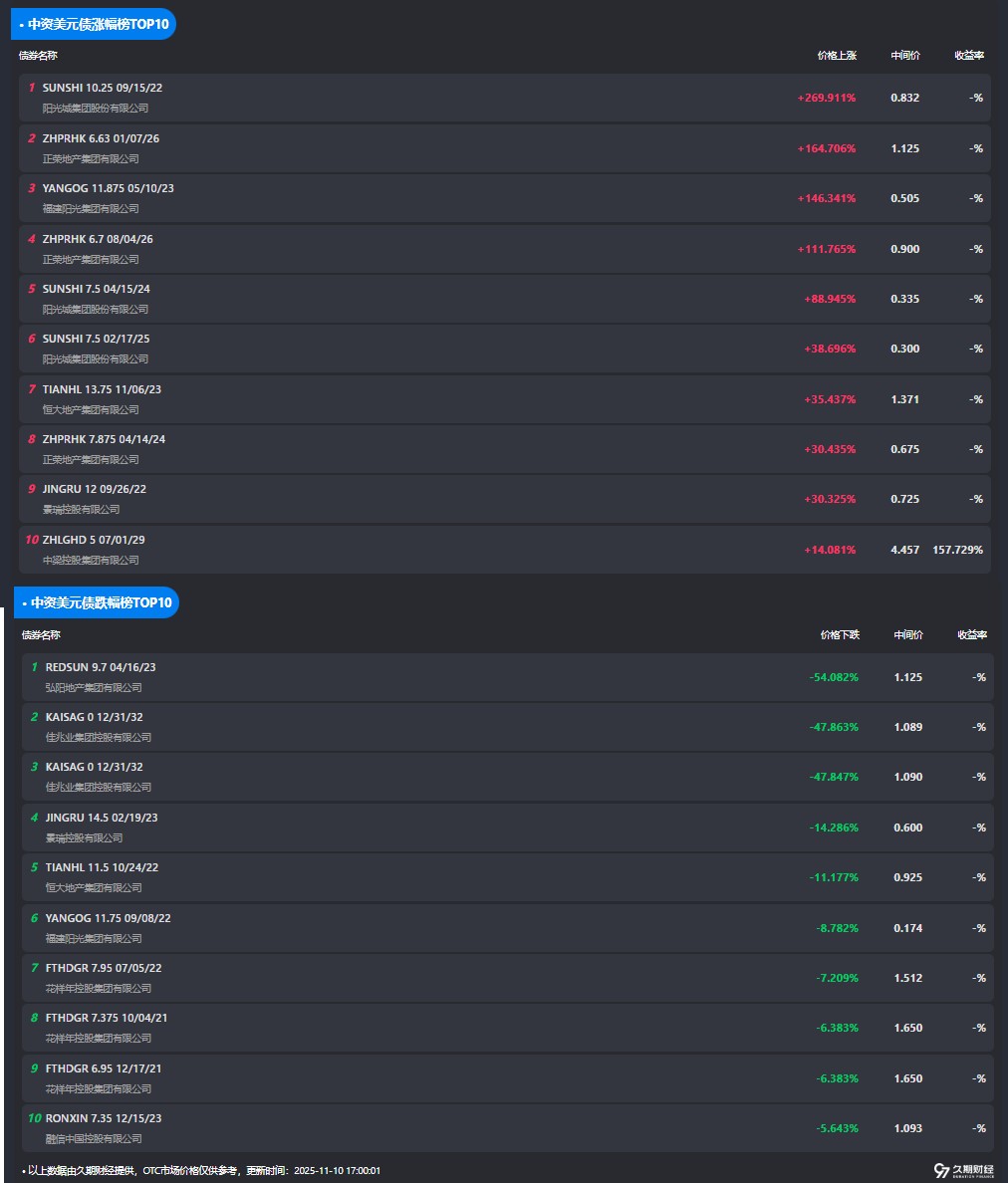
Task: Click the +269.911% price gain value
Action: 827,98
